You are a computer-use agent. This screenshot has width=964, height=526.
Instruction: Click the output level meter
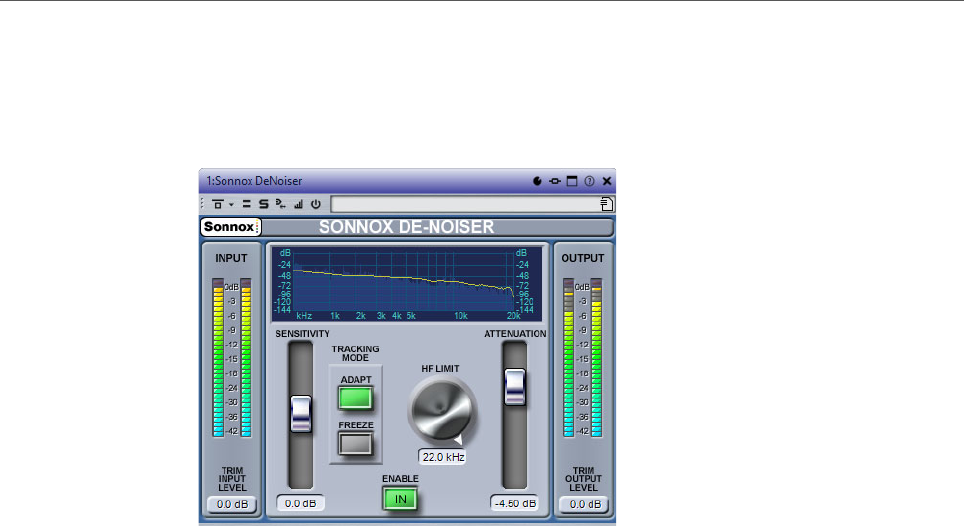pos(583,358)
